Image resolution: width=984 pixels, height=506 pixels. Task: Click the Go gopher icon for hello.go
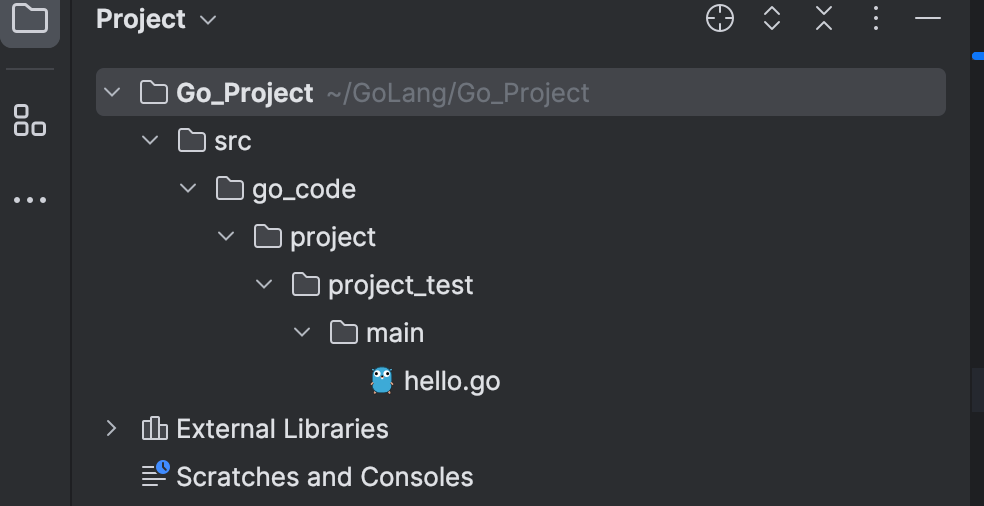(x=382, y=381)
